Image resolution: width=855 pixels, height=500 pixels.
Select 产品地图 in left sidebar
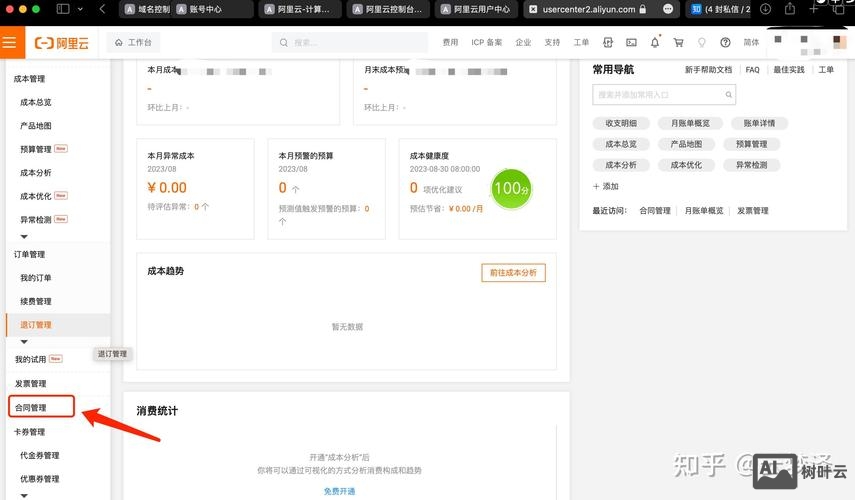tap(35, 126)
